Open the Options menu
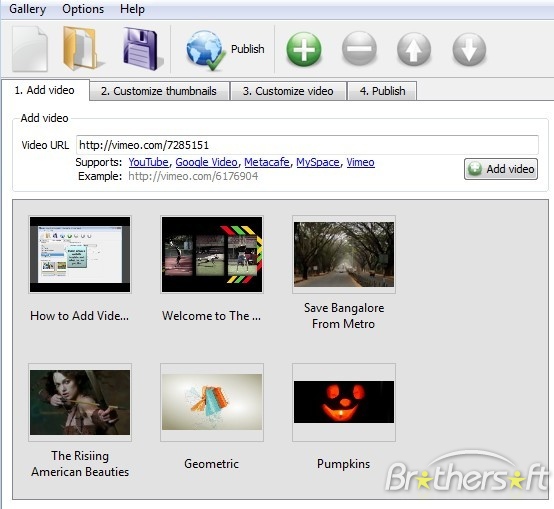The width and height of the screenshot is (554, 509). tap(83, 9)
